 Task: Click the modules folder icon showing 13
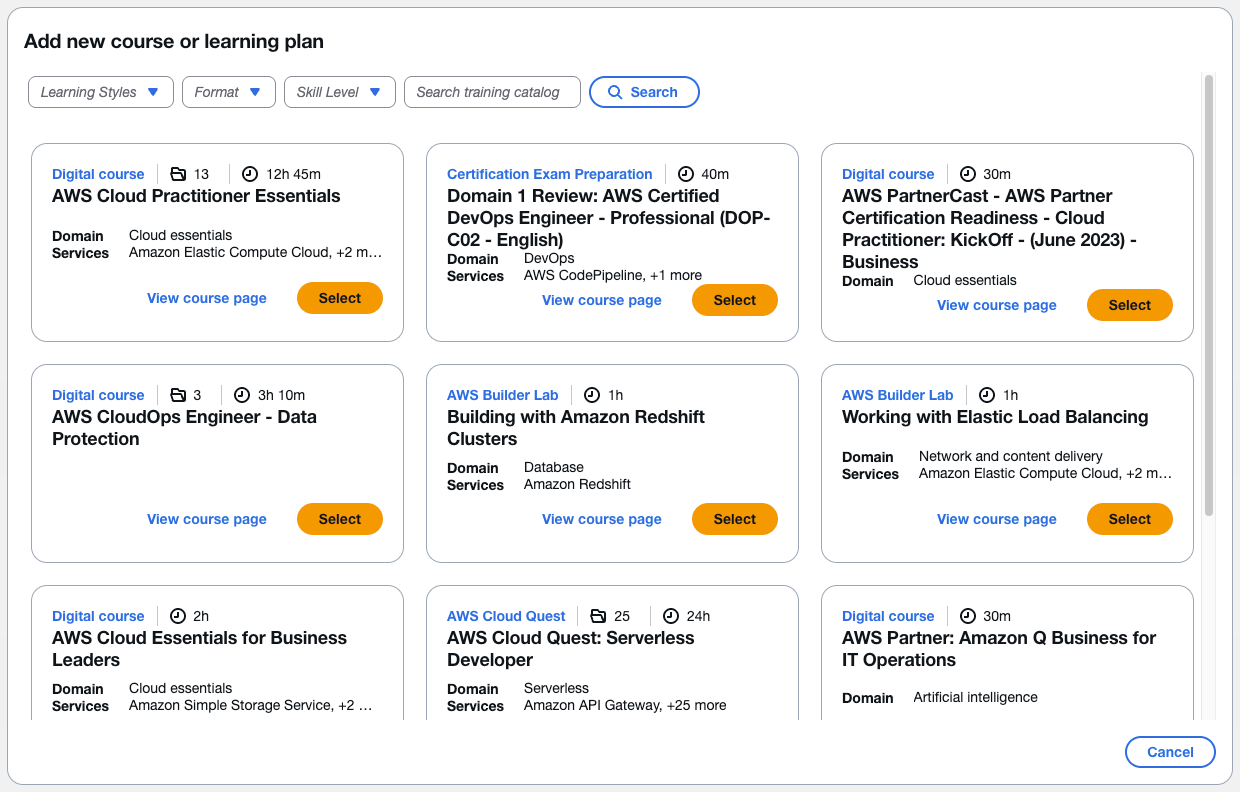pos(178,174)
